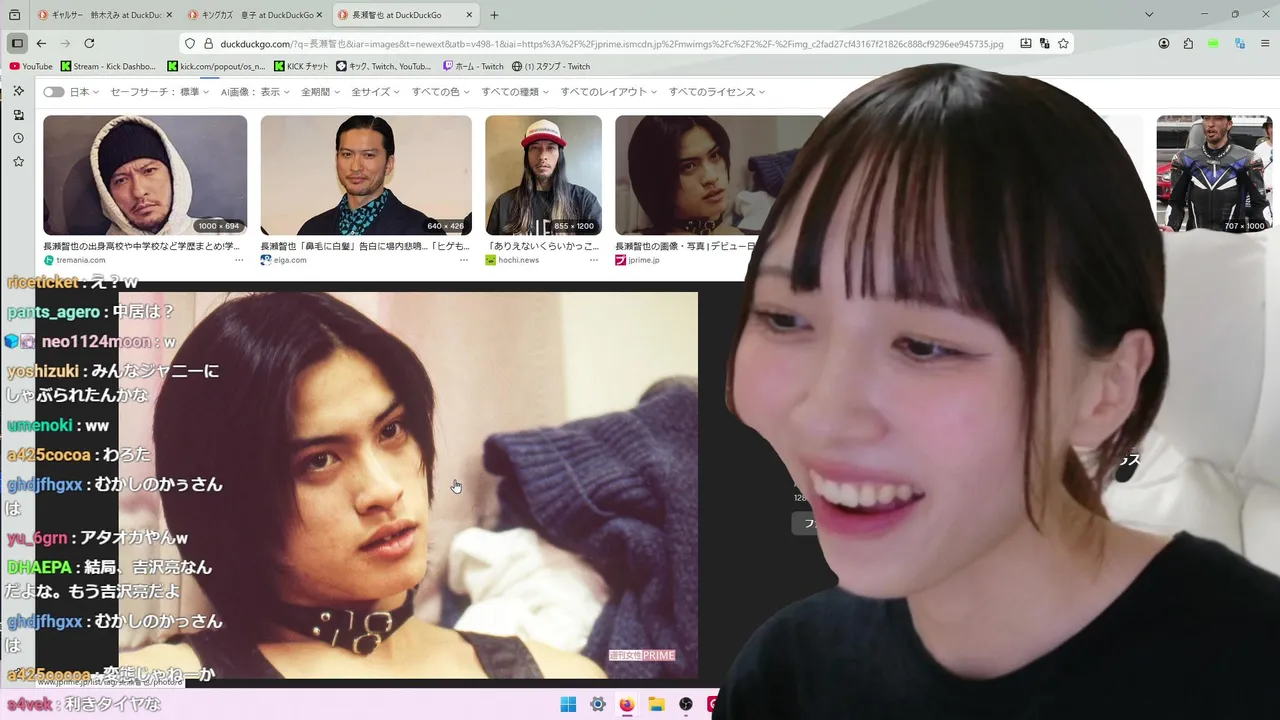The image size is (1280, 720).
Task: Open the すべてのライセンス license dropdown
Action: tap(717, 92)
